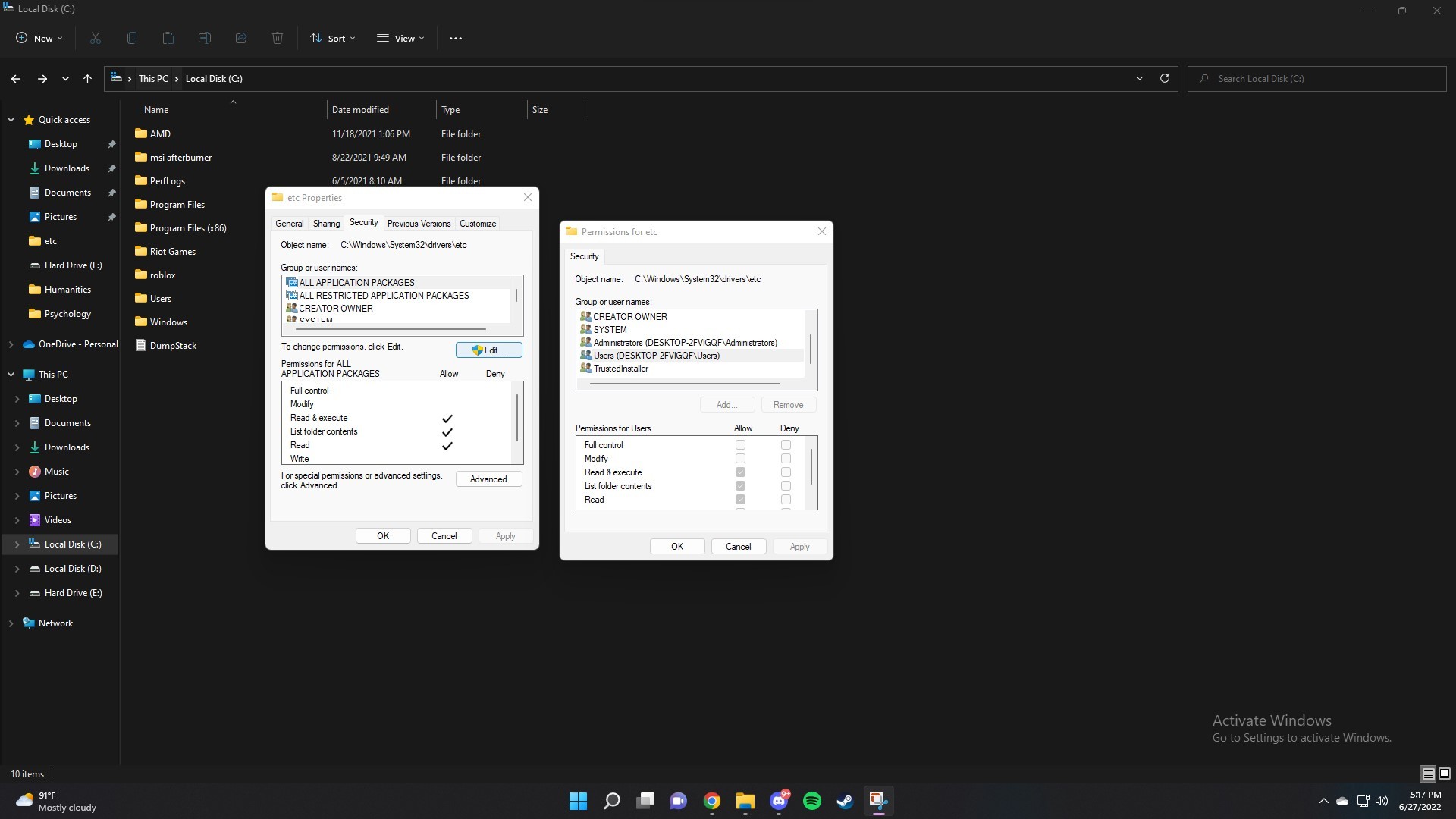The height and width of the screenshot is (819, 1456).
Task: Switch to thumbnails view icon in status bar
Action: tap(1445, 773)
